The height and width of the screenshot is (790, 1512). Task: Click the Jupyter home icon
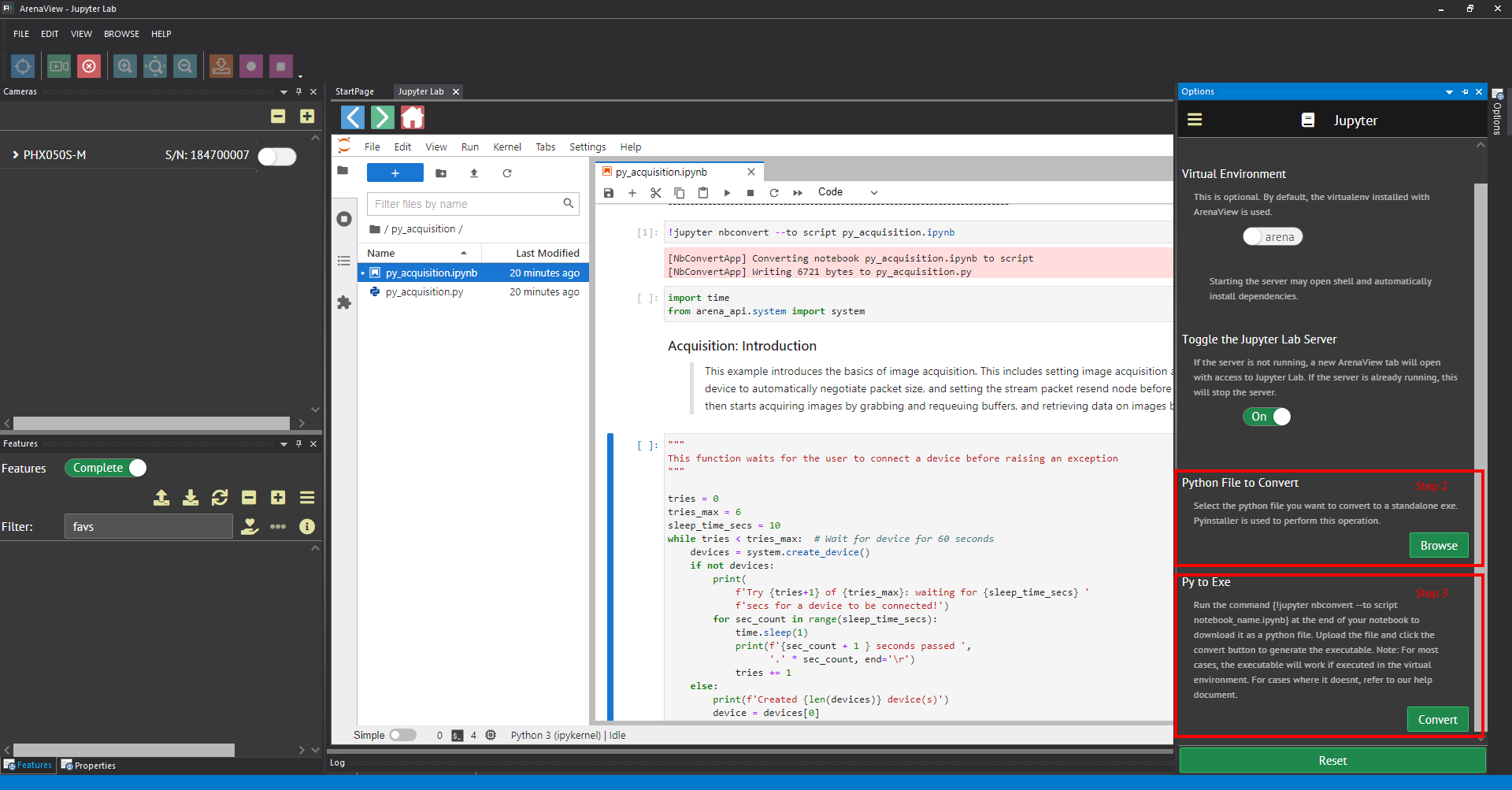point(412,118)
